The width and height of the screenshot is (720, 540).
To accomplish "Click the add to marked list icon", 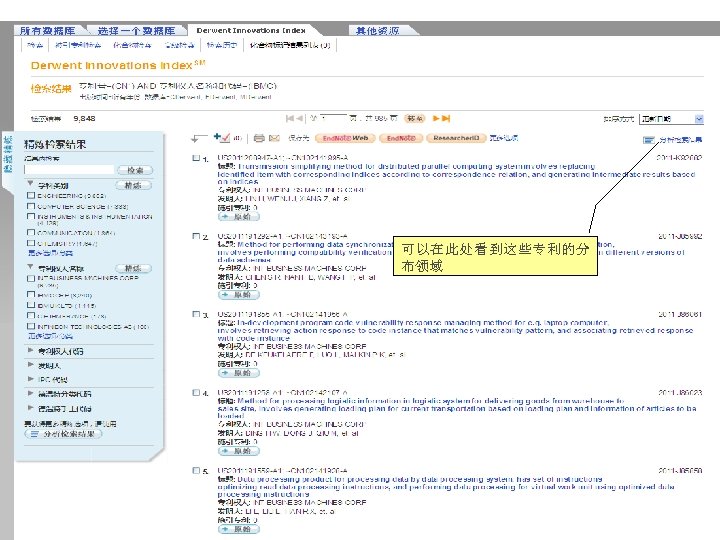I will click(x=222, y=137).
